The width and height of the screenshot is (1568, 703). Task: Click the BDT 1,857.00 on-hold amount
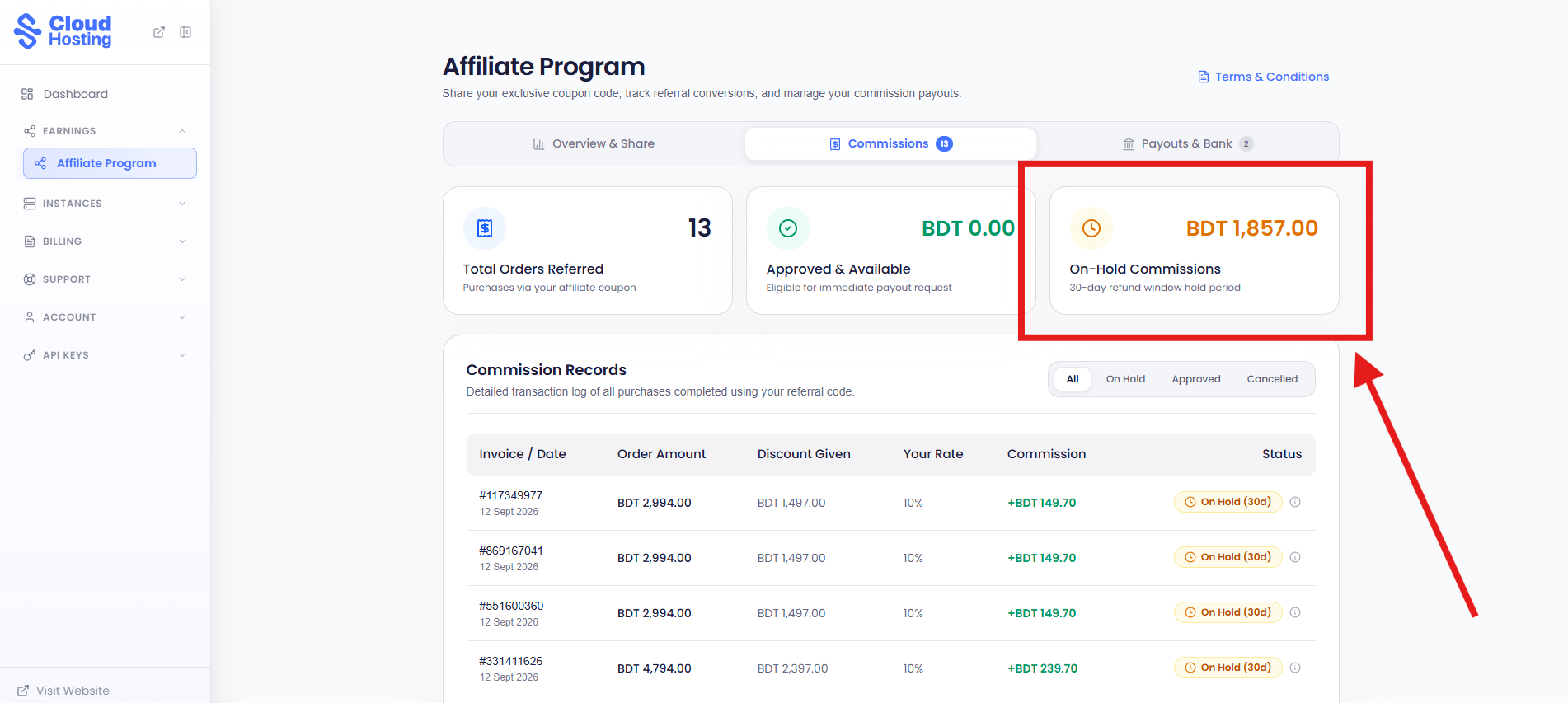1251,228
